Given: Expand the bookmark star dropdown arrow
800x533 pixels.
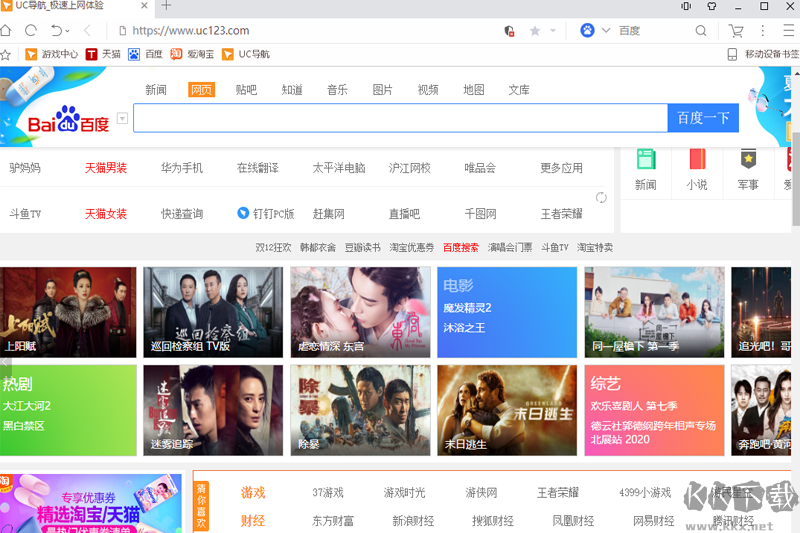Looking at the screenshot, I should [553, 31].
